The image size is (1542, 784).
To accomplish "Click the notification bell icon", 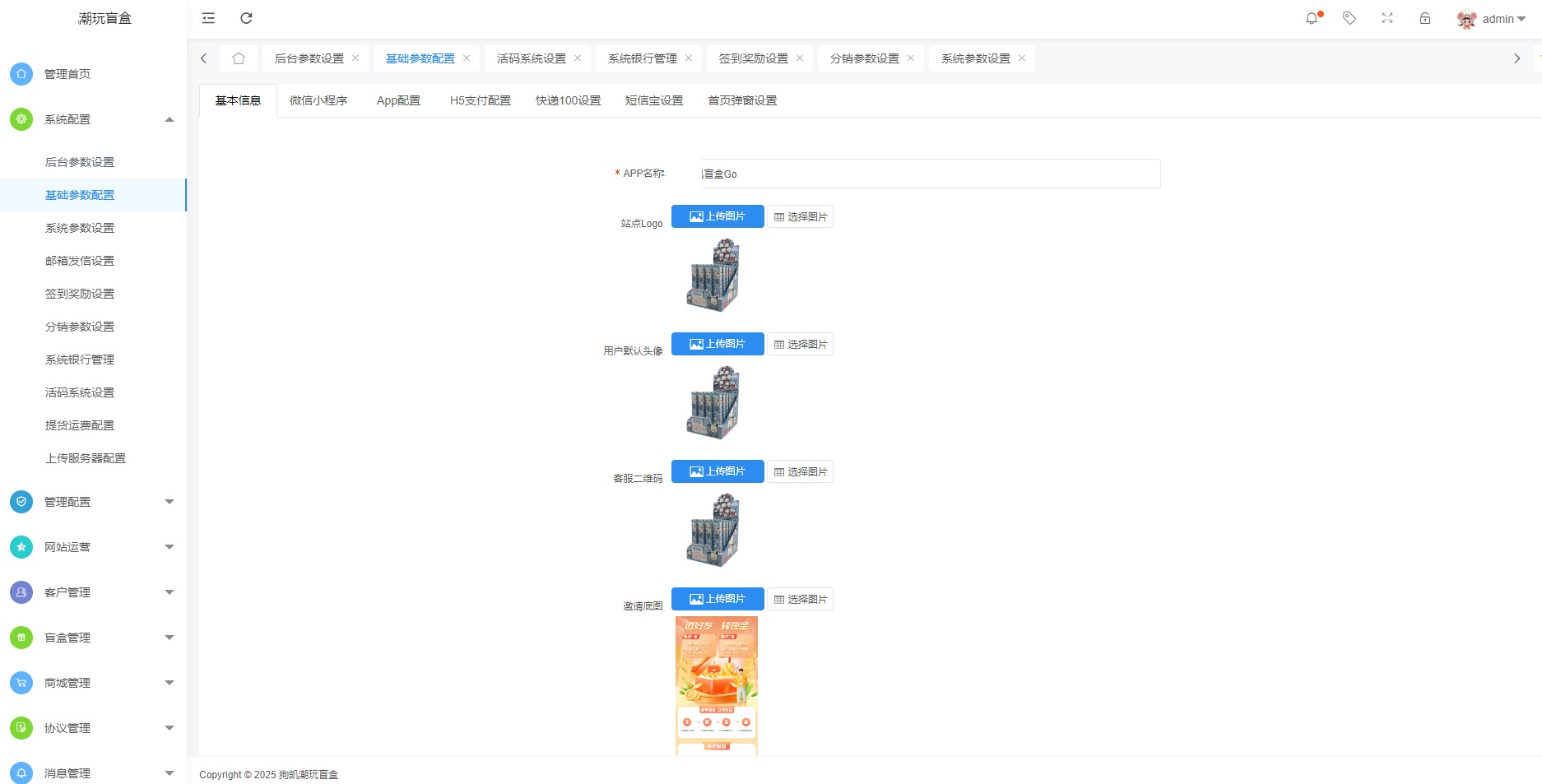I will tap(1312, 18).
